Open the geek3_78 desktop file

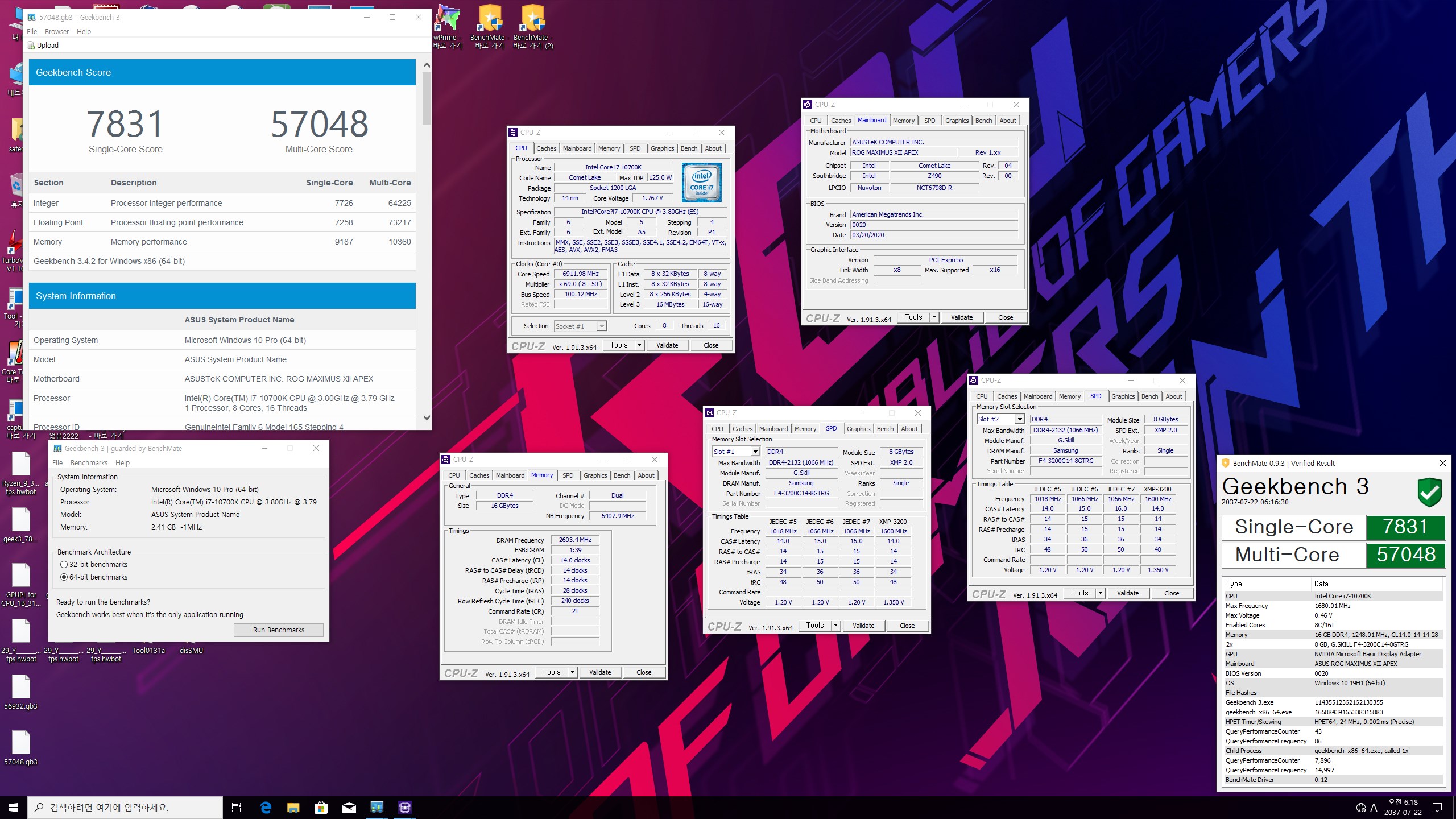click(x=21, y=525)
